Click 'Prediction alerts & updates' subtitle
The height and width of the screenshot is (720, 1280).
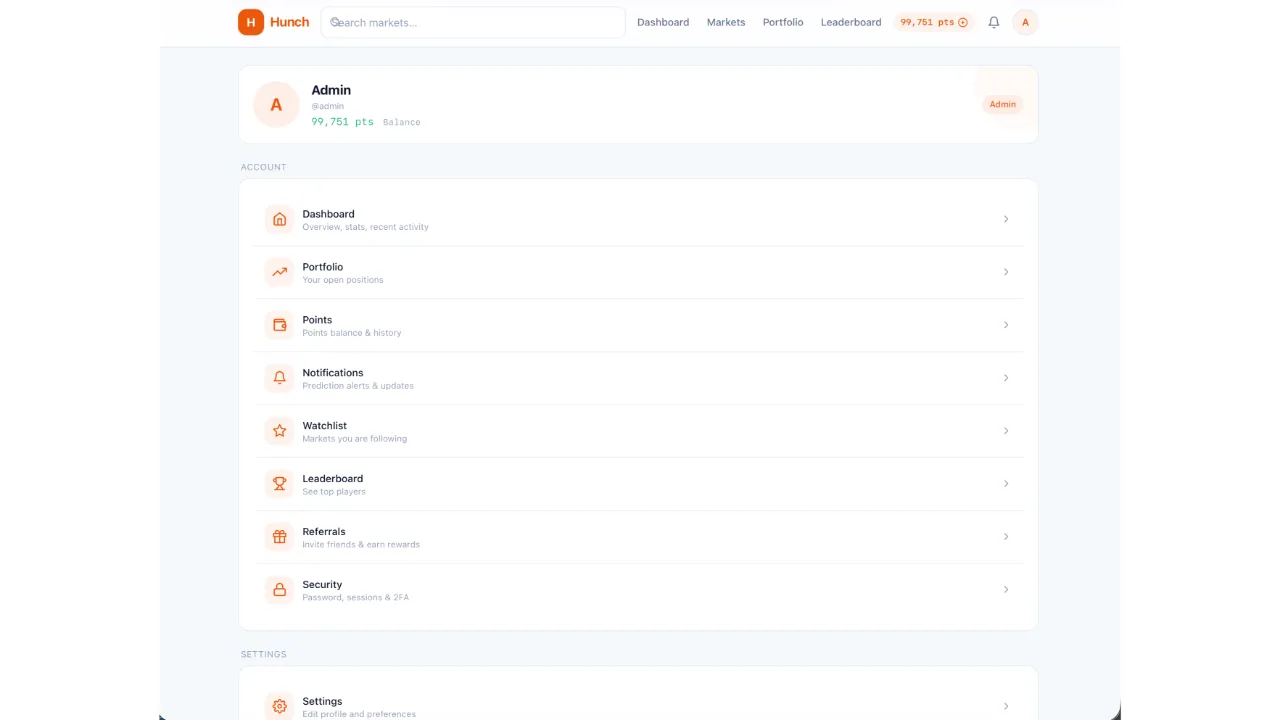tap(358, 386)
